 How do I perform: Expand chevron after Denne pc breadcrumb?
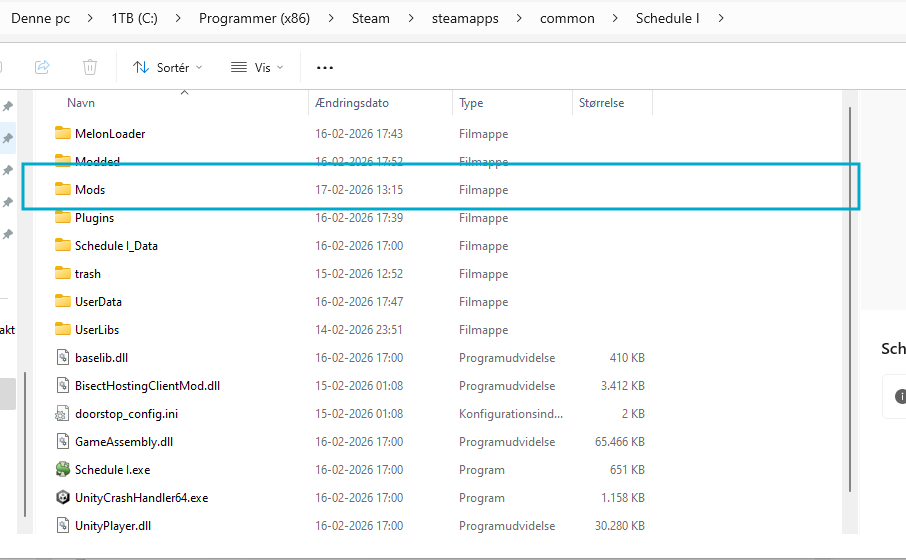coord(90,18)
